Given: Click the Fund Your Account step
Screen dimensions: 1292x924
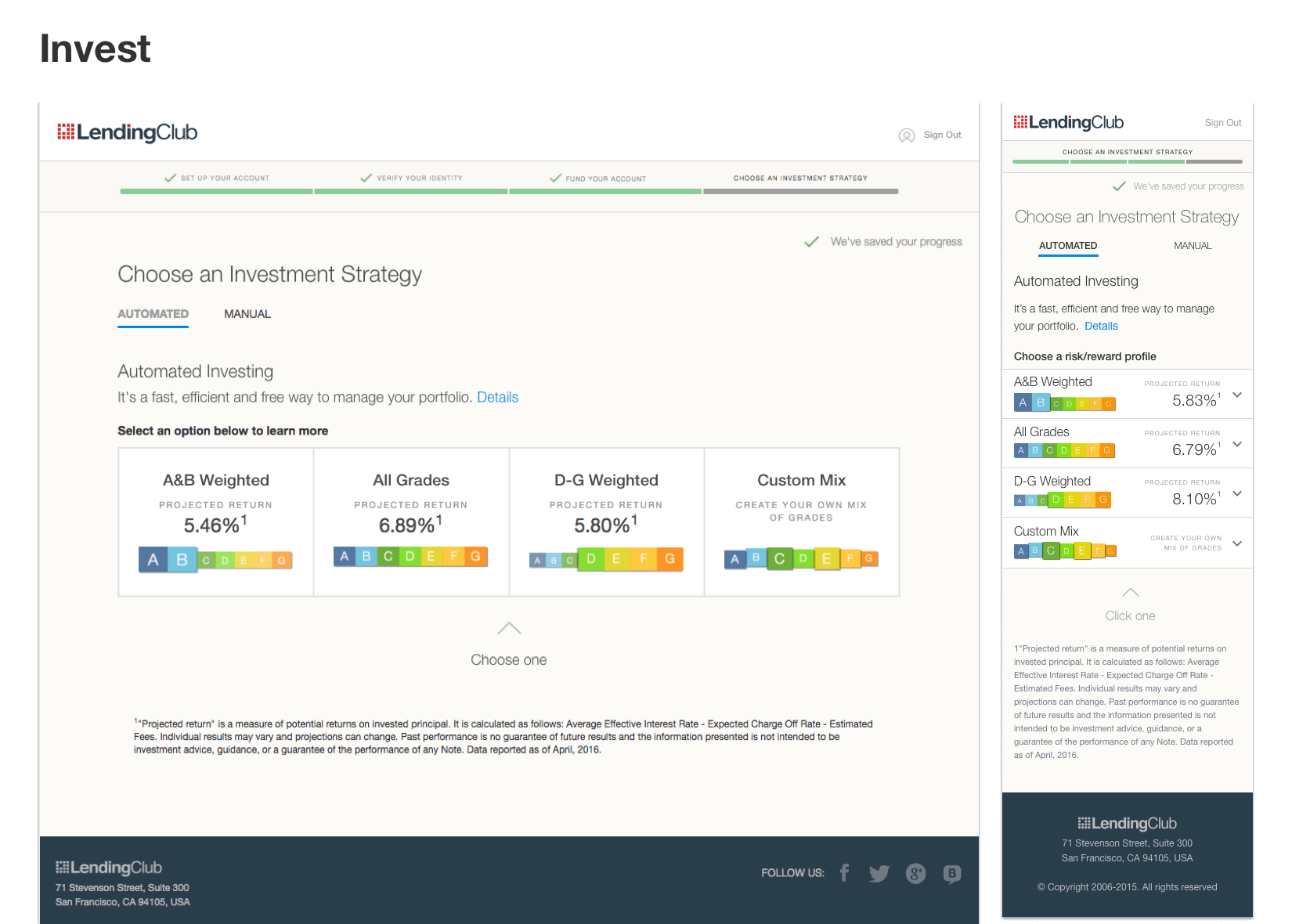Looking at the screenshot, I should tap(598, 179).
